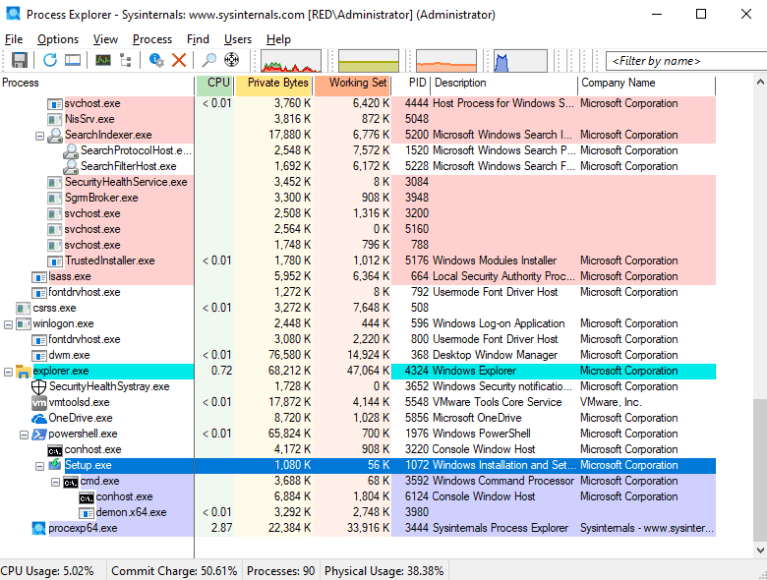Sort by the Private Bytes column header
767x580 pixels.
[x=273, y=83]
